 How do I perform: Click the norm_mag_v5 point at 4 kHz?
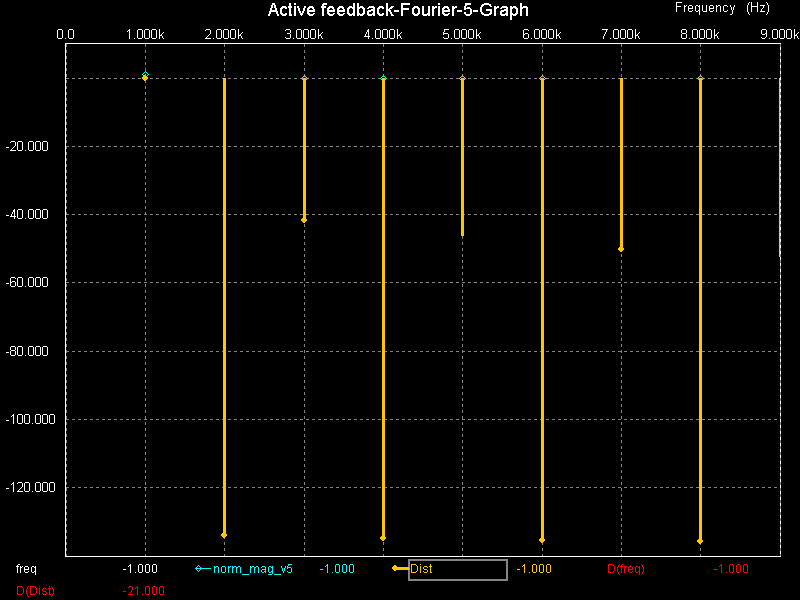tap(384, 78)
